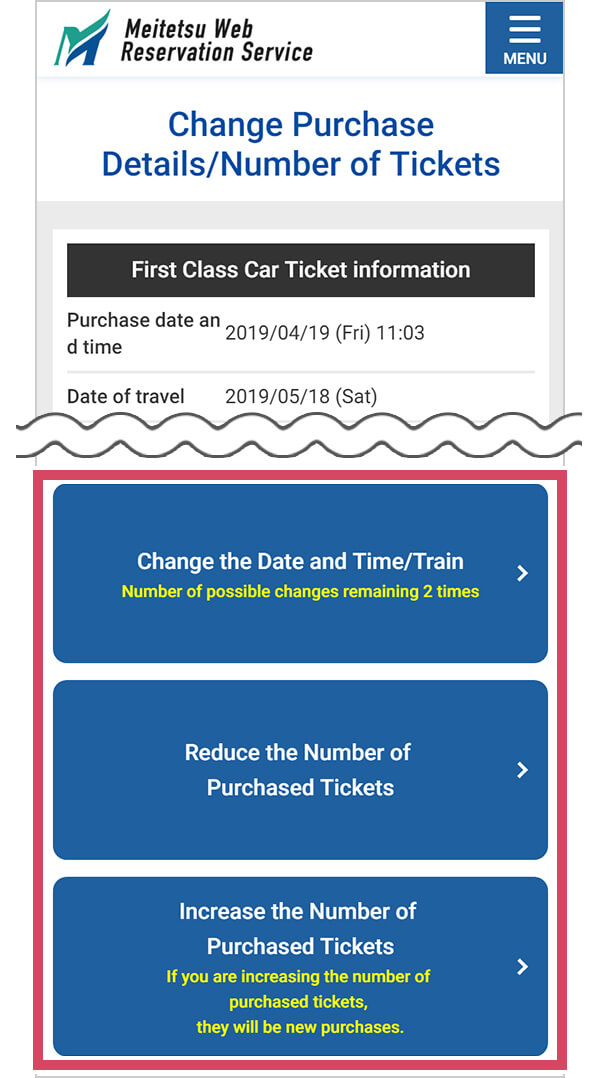Click the yellow remaining changes notice text
Image resolution: width=600 pixels, height=1078 pixels.
[300, 591]
